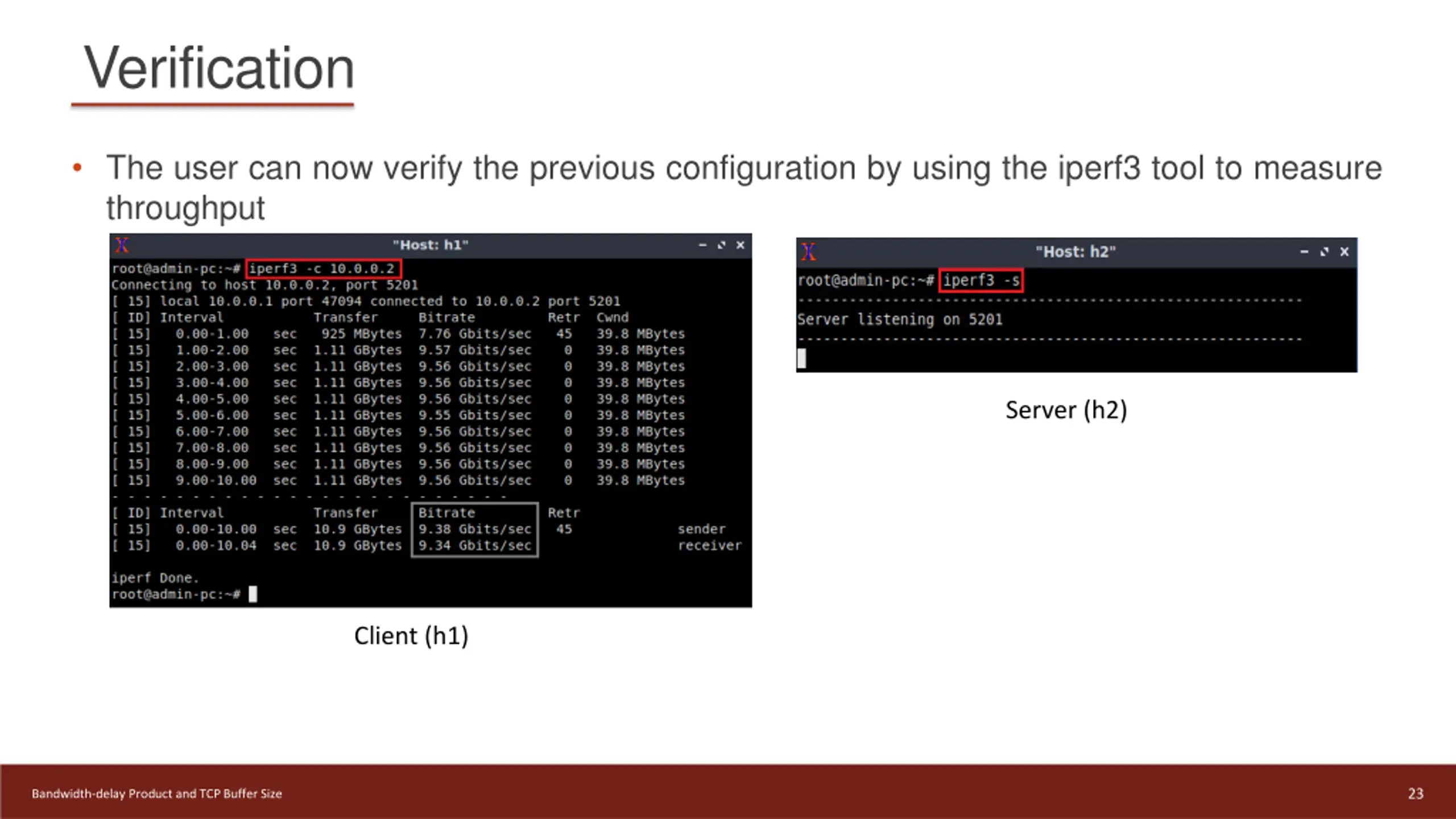Click "Server listening on 5201" line

click(x=900, y=320)
